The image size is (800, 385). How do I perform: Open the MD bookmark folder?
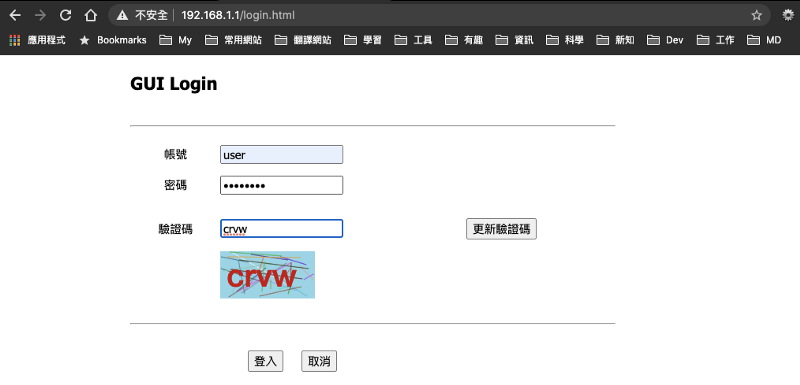coord(764,40)
